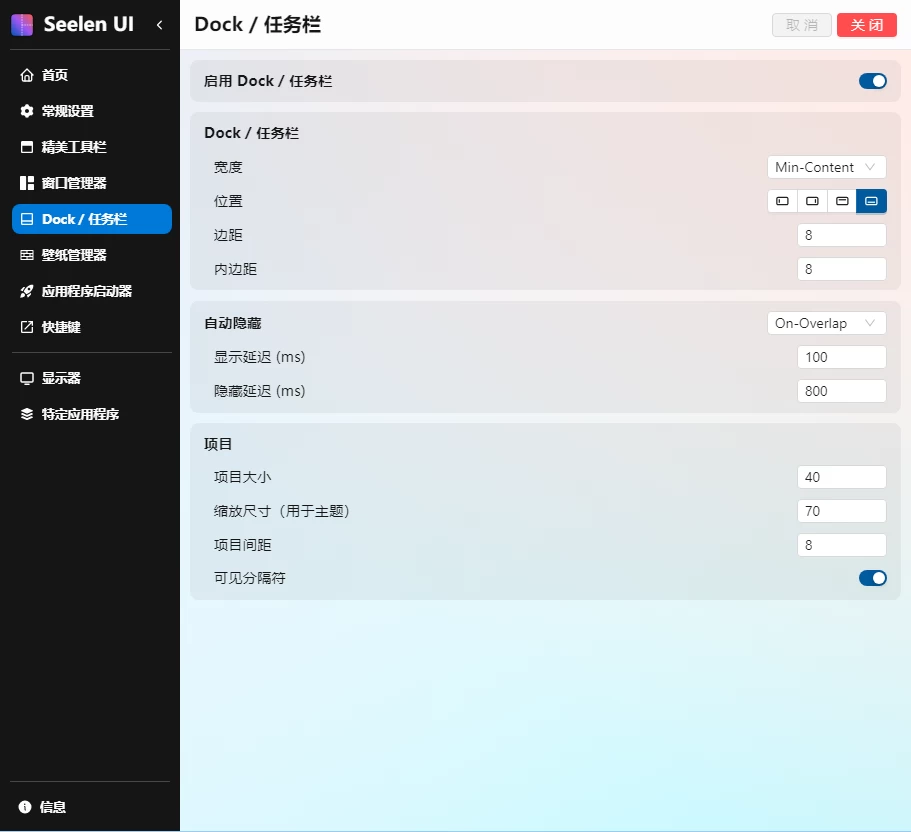Disable the 启用 Dock / 任务栏 switch
The image size is (911, 832).
point(872,81)
